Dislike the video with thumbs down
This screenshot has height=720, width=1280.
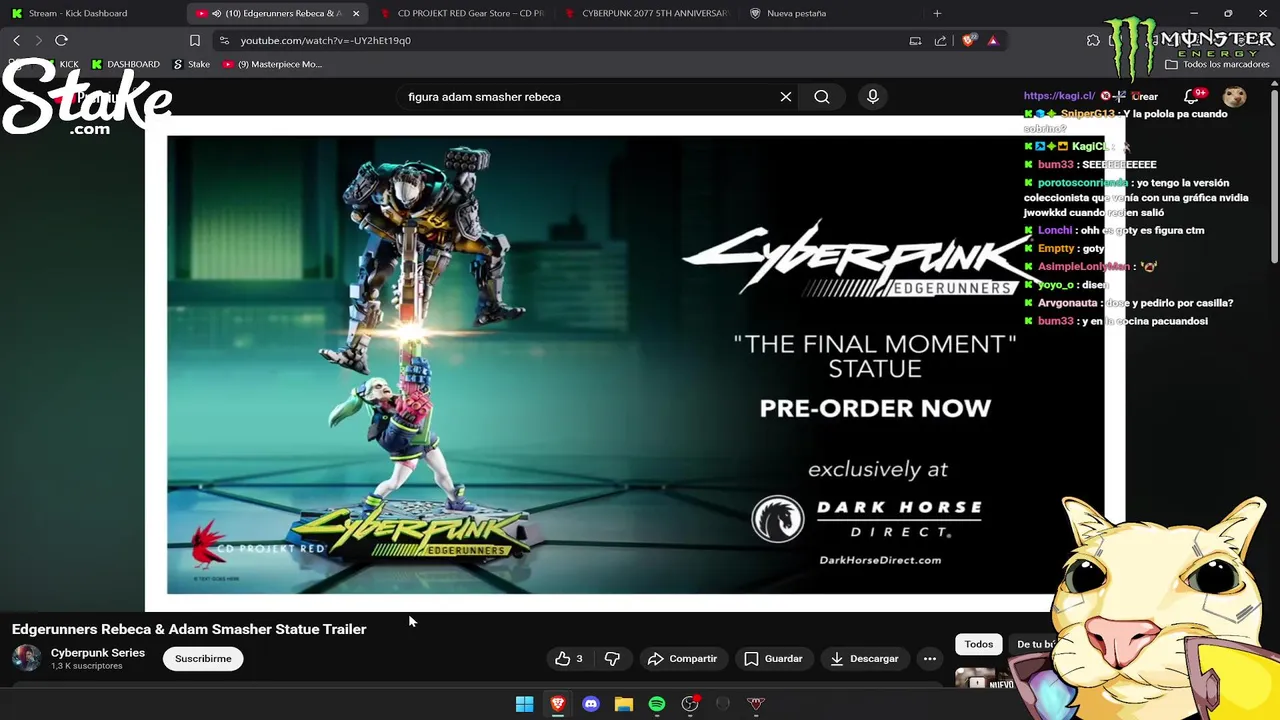click(x=612, y=659)
